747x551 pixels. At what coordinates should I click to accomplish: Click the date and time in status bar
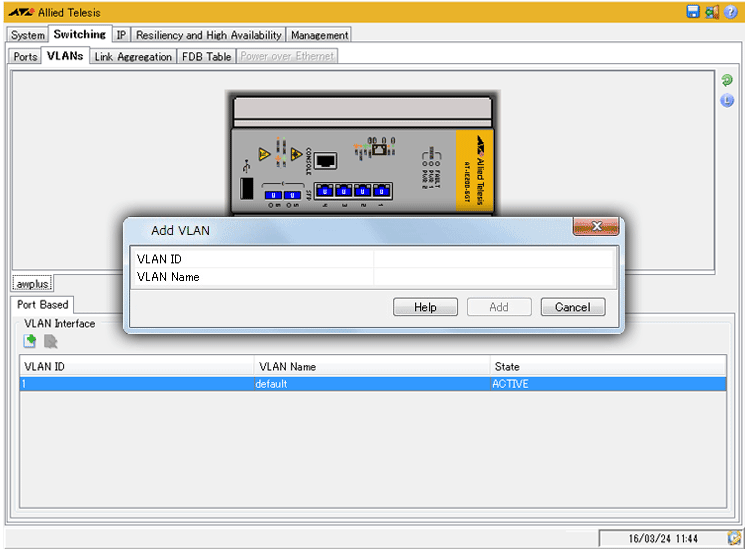coord(663,539)
